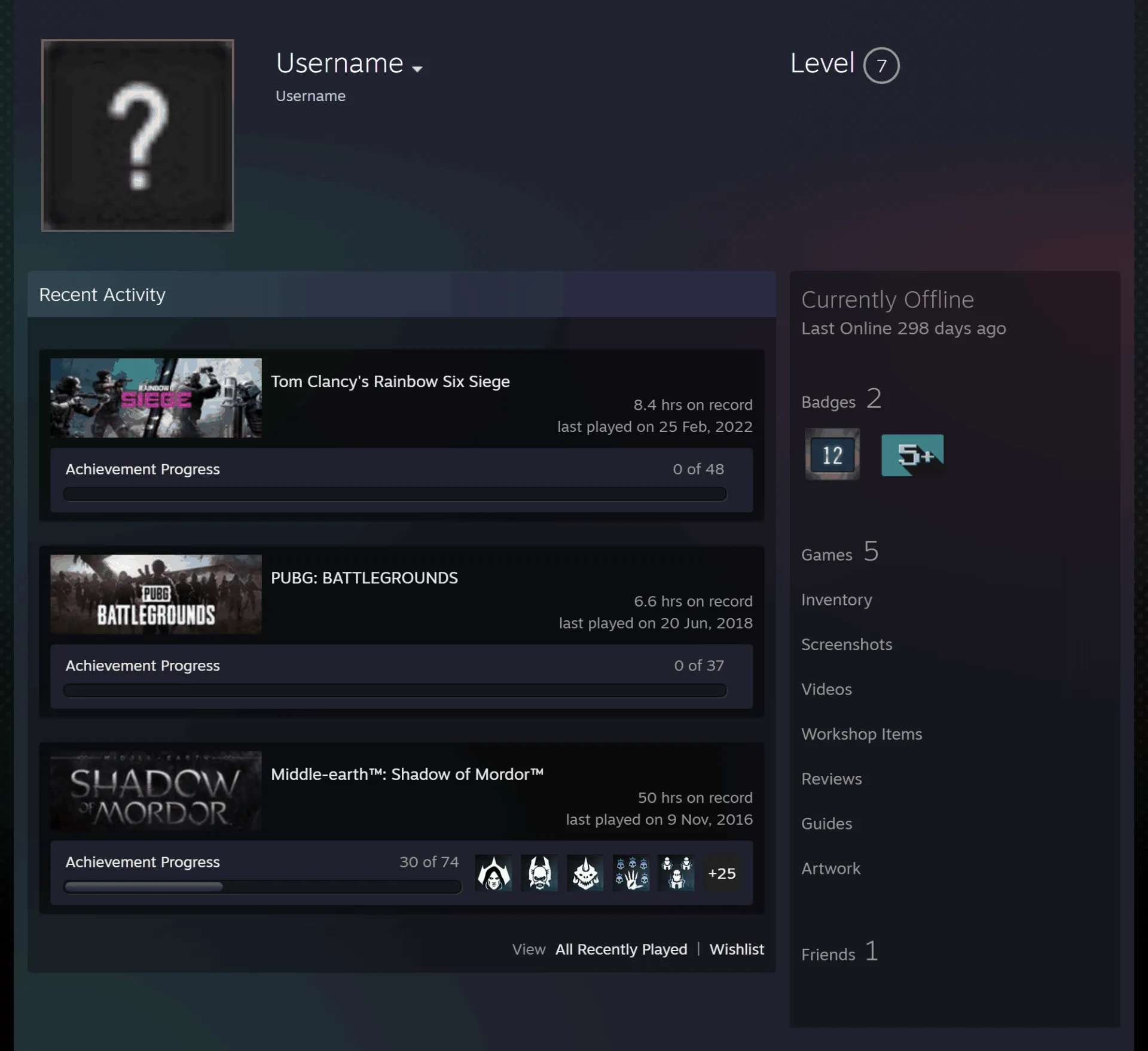Click the 12 years of service badge

tap(832, 455)
